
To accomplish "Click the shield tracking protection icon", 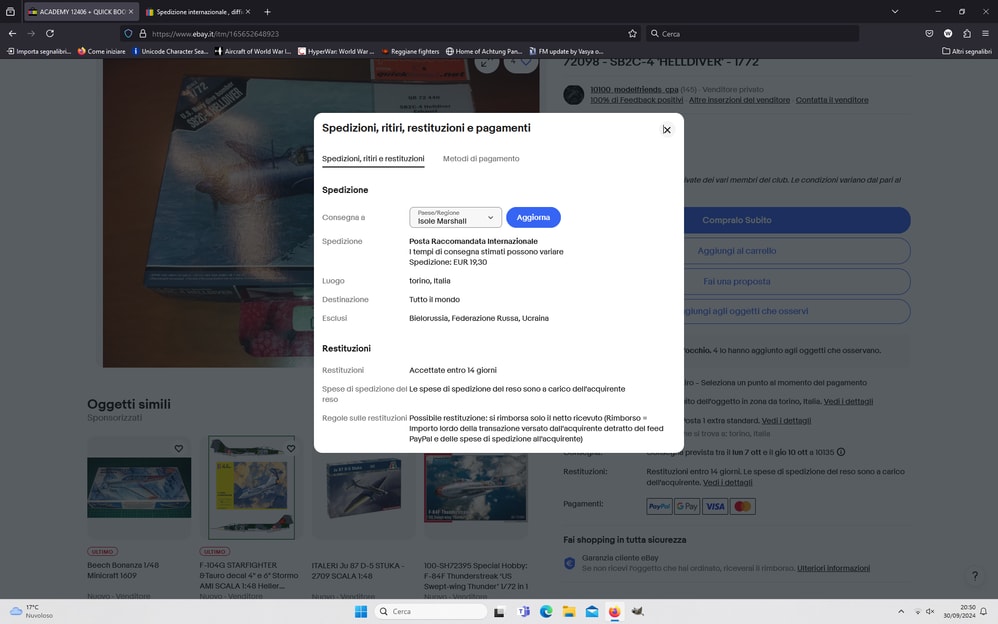I will click(128, 33).
